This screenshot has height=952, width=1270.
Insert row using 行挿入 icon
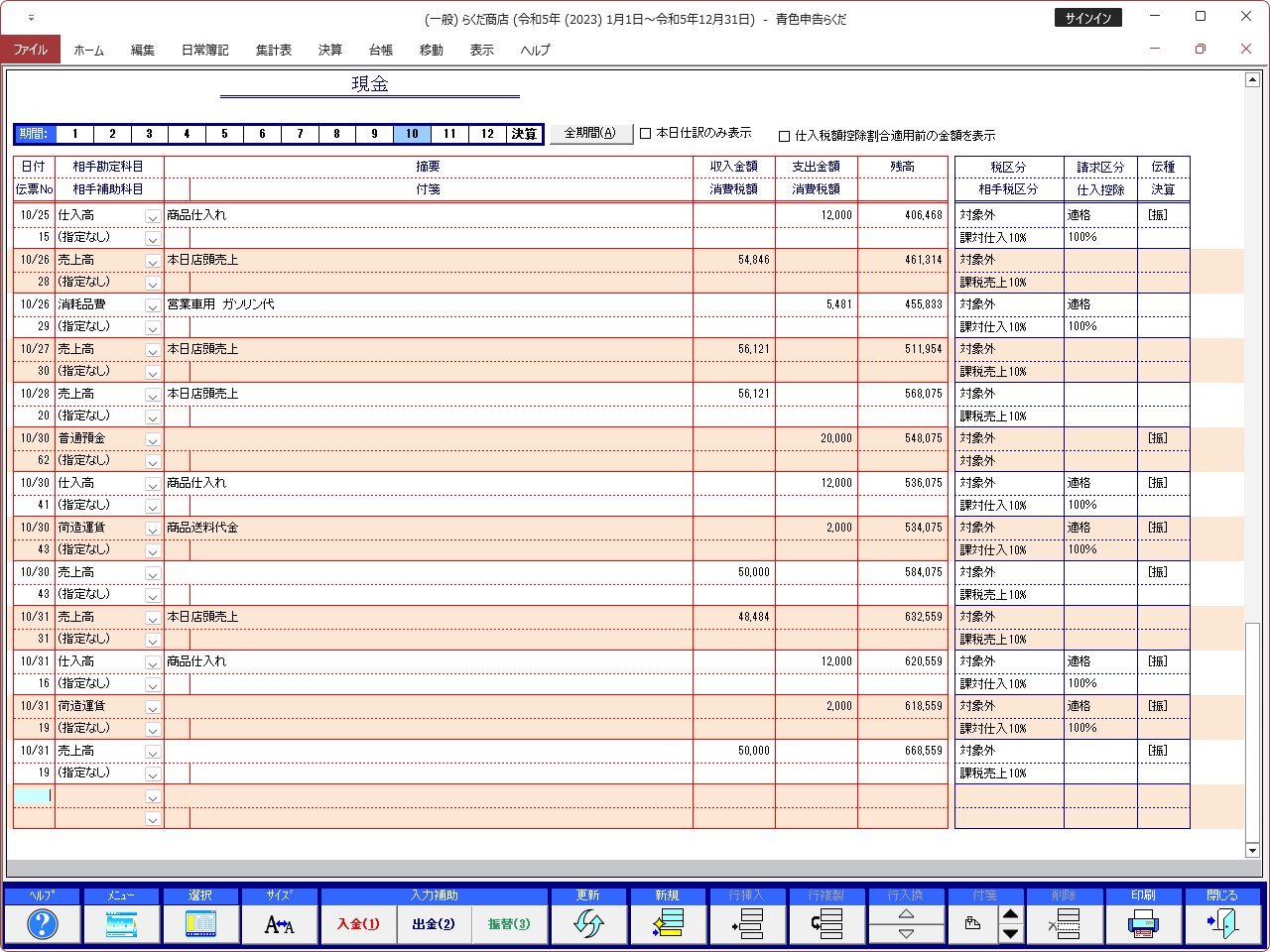(747, 924)
